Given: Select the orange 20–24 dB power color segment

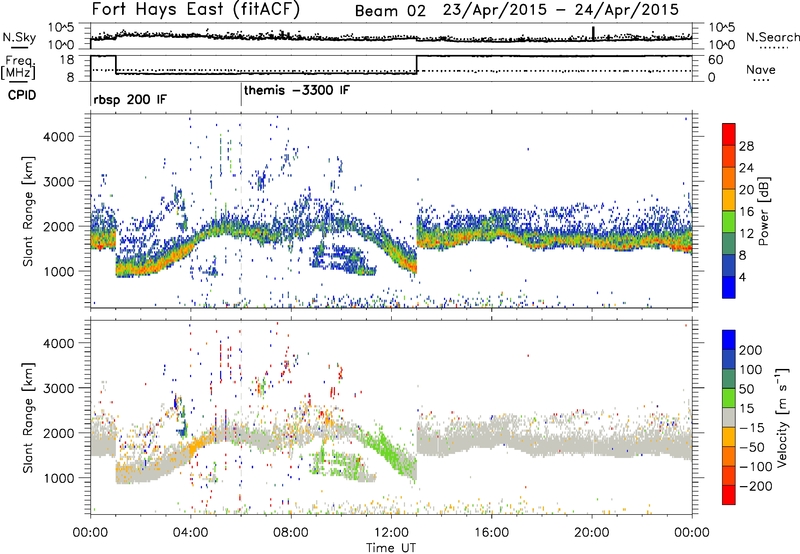Looking at the screenshot, I should [x=729, y=178].
